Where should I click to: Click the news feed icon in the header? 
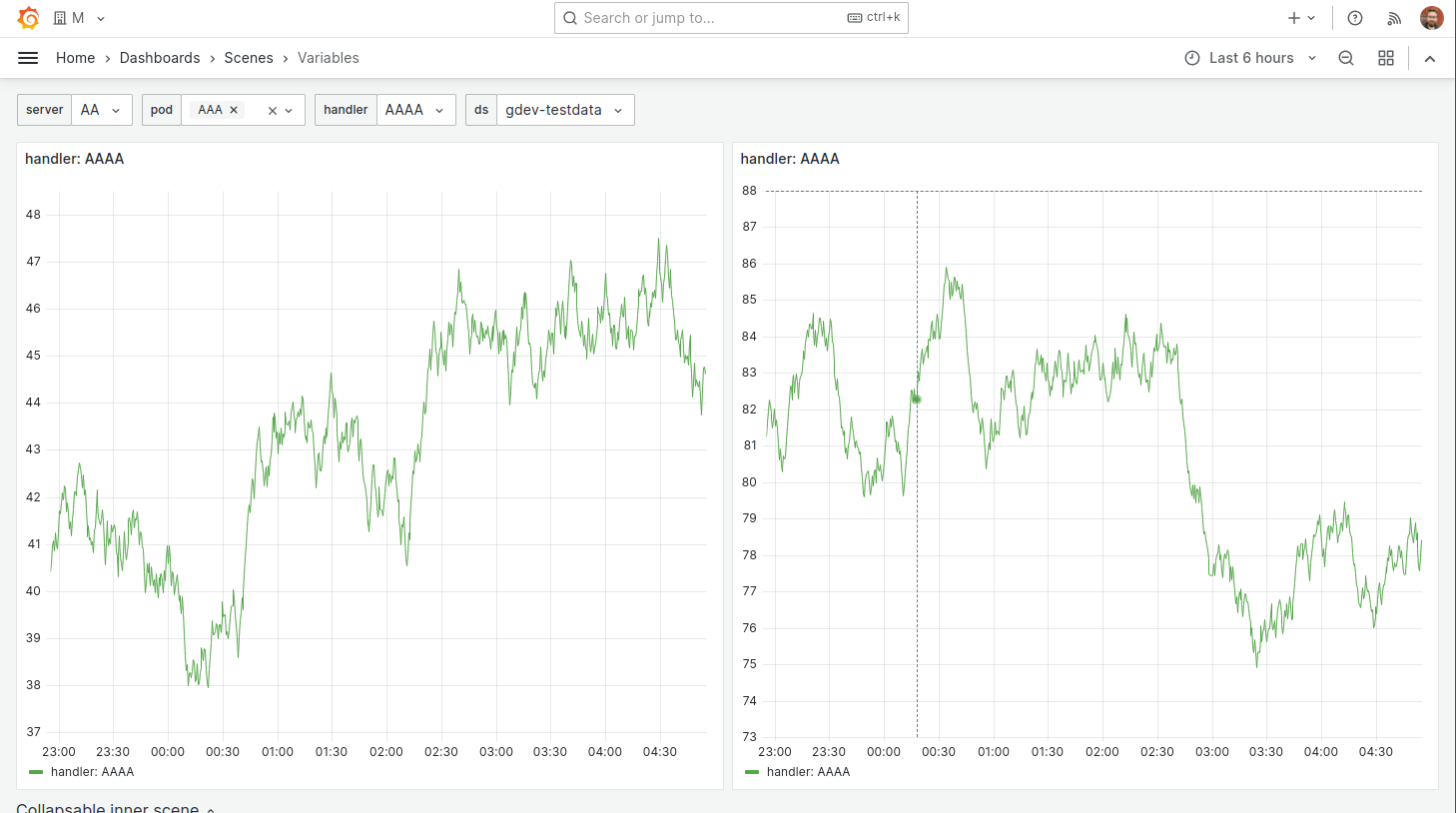(1394, 17)
